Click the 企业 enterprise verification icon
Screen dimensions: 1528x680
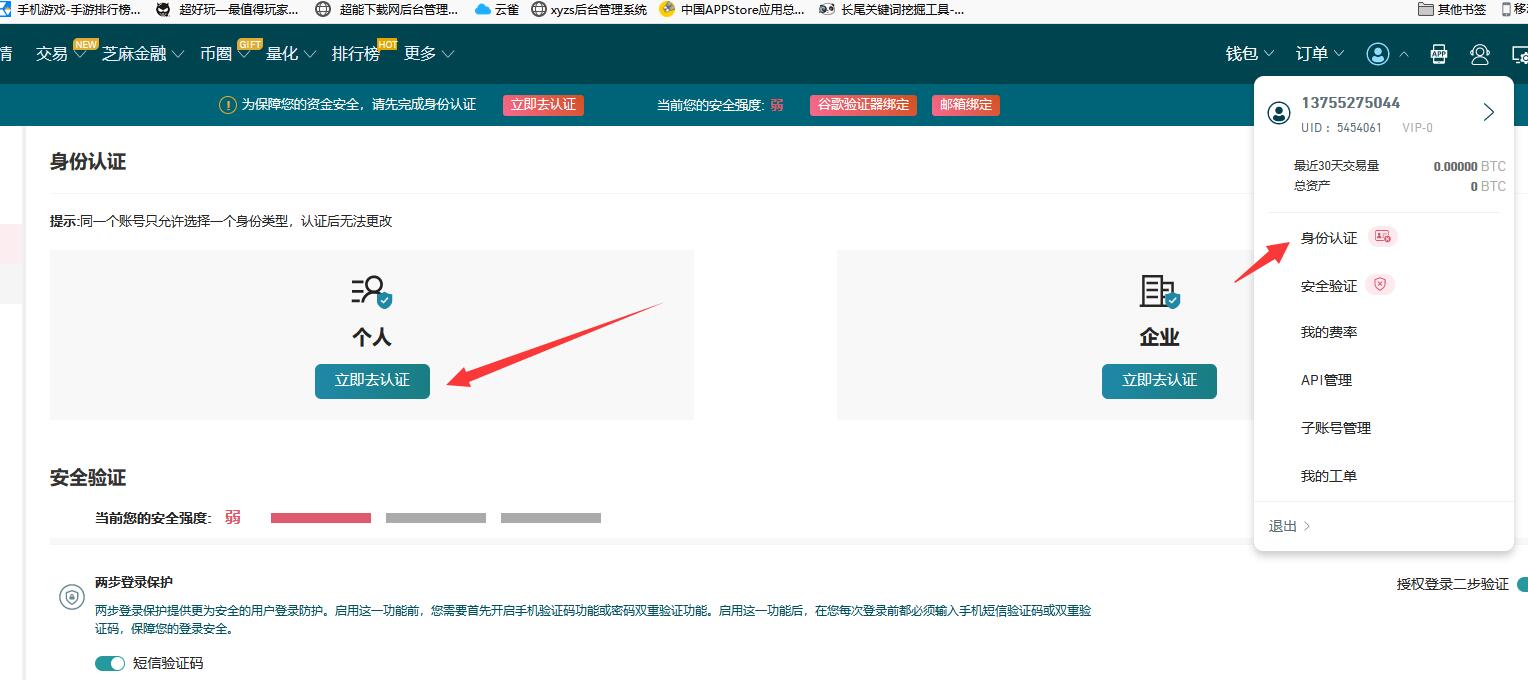click(x=1159, y=293)
